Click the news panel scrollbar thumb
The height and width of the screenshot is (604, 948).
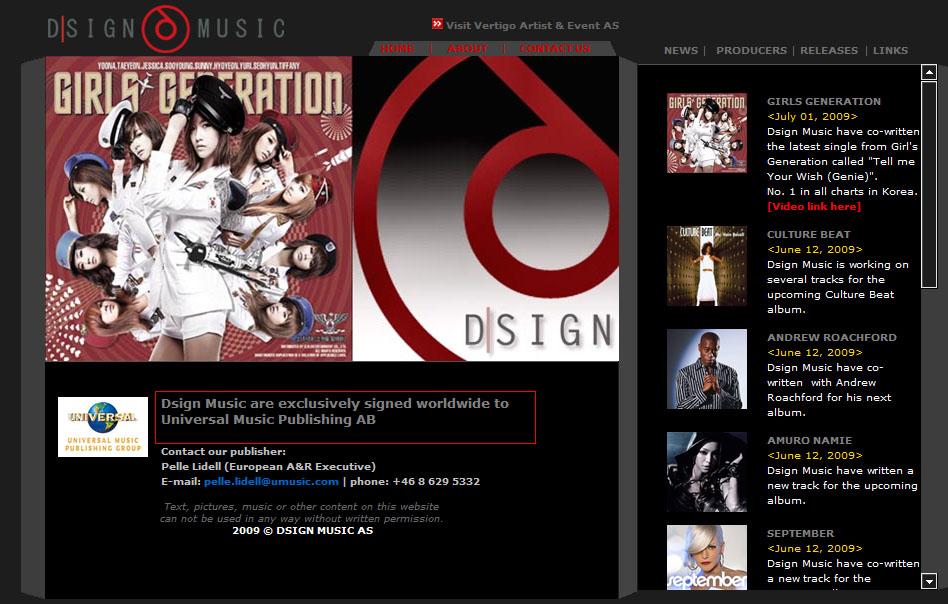pyautogui.click(x=929, y=185)
